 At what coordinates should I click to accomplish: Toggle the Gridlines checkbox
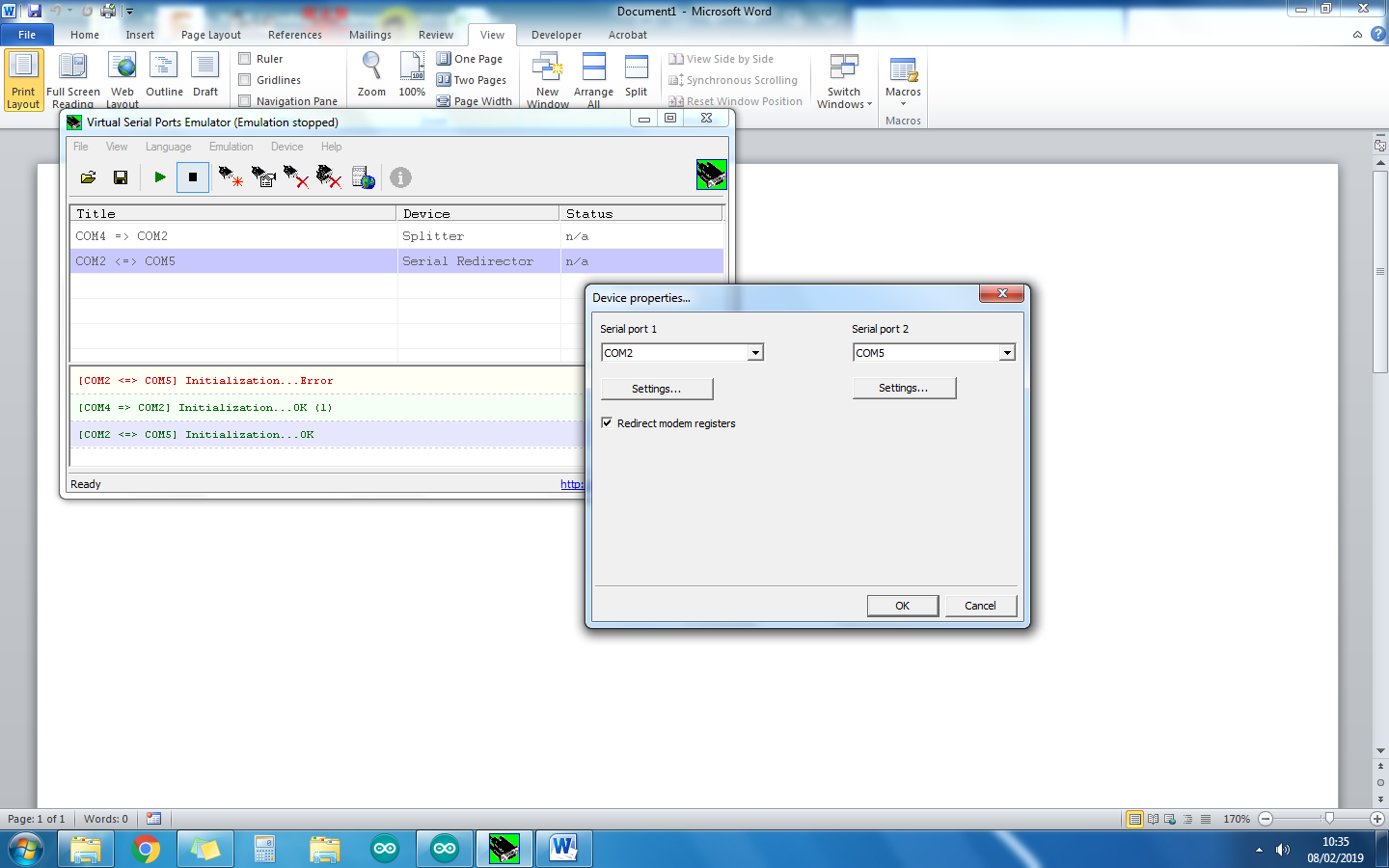(245, 80)
